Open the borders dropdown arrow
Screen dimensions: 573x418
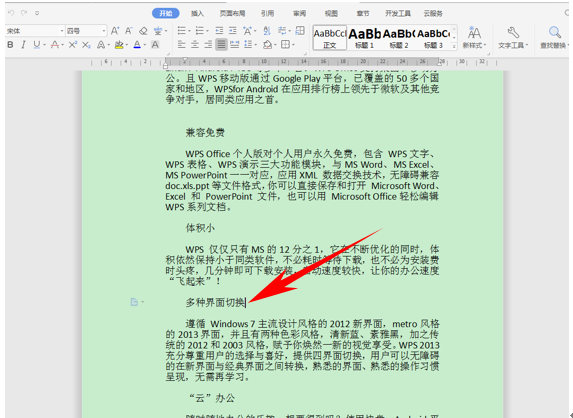pos(293,45)
